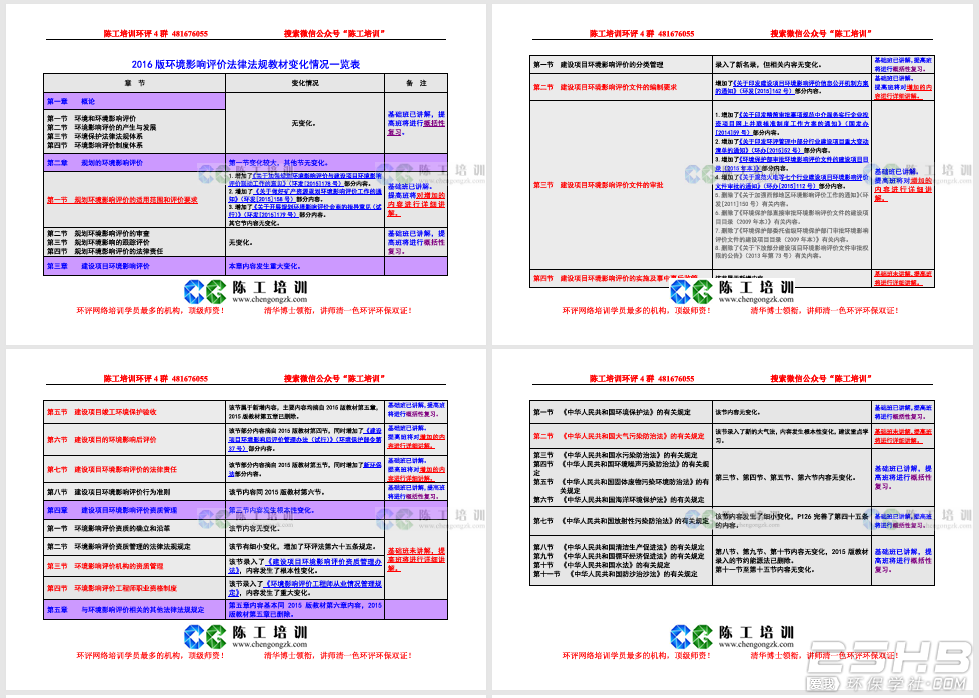Click '本章内容发生重大变化。' cell
Viewport: 979px width, 698px height.
coord(305,266)
